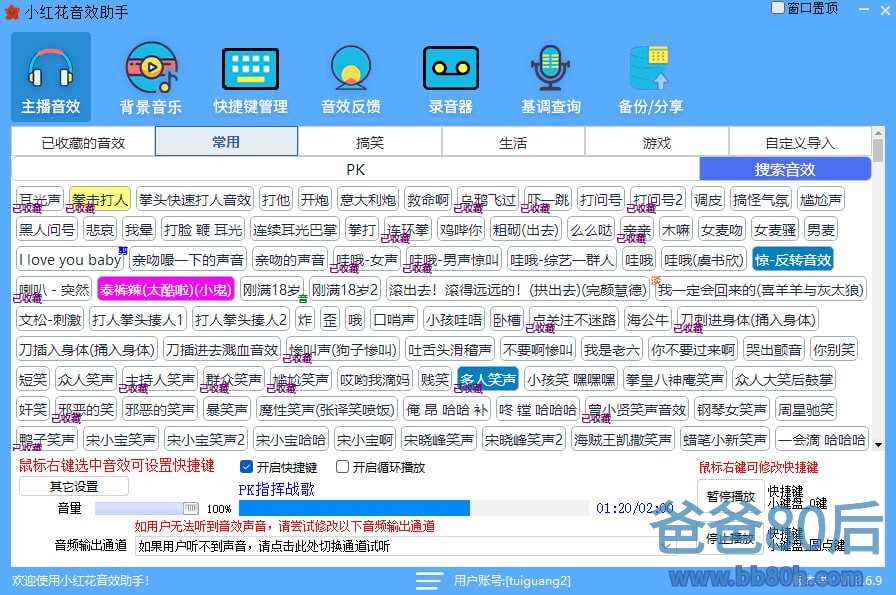Toggle the 窗口置顶 always-on-top checkbox
The width and height of the screenshot is (896, 595).
click(x=778, y=8)
